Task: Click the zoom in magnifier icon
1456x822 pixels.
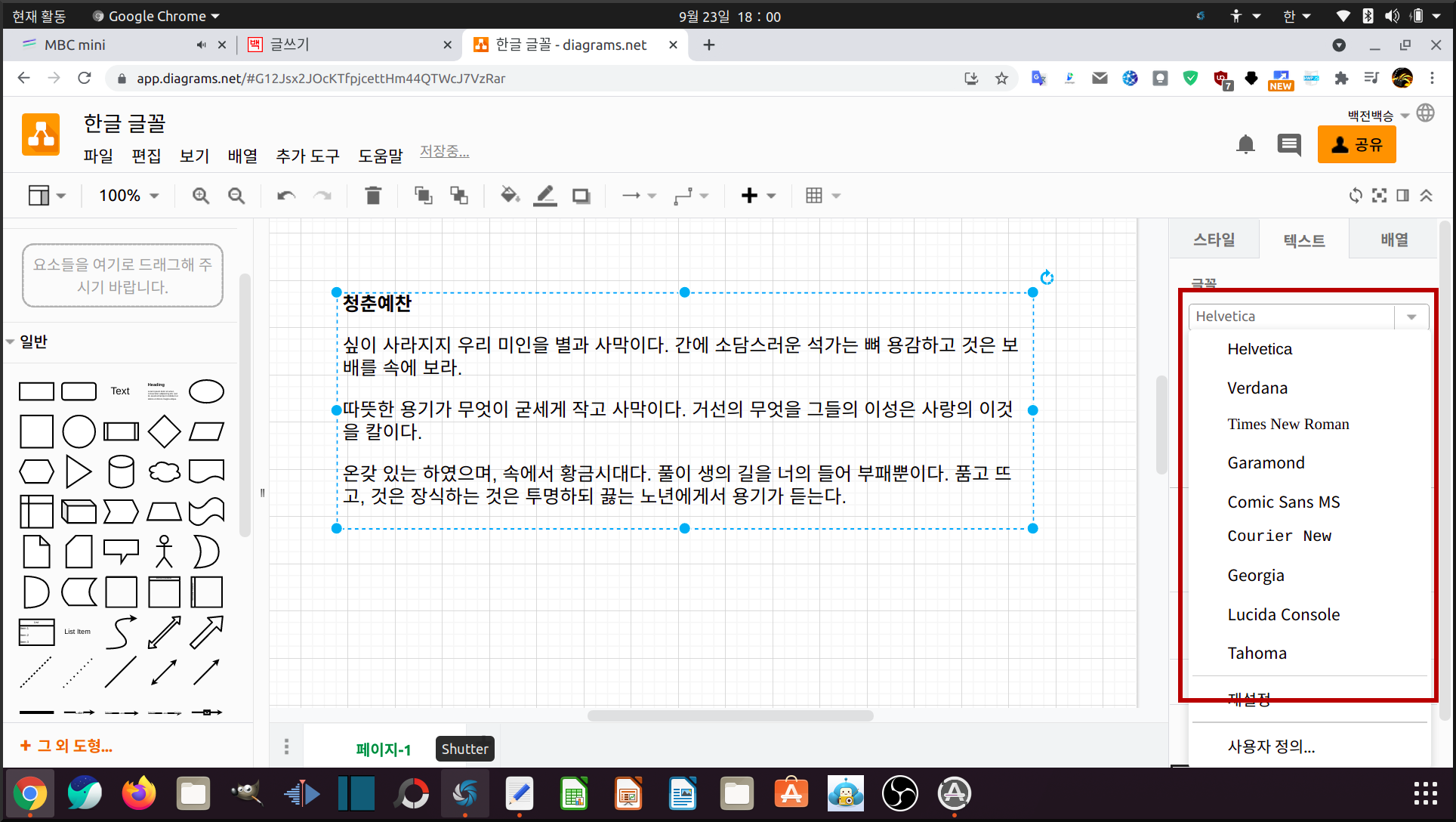Action: pos(200,196)
